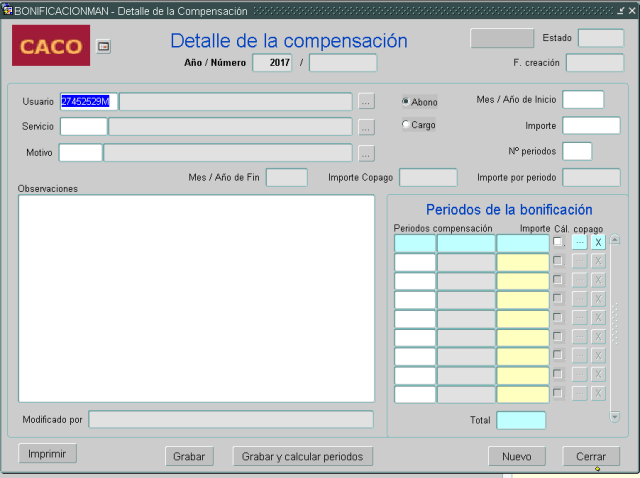Focus the Mes / Año de Inicio field

[x=583, y=100]
